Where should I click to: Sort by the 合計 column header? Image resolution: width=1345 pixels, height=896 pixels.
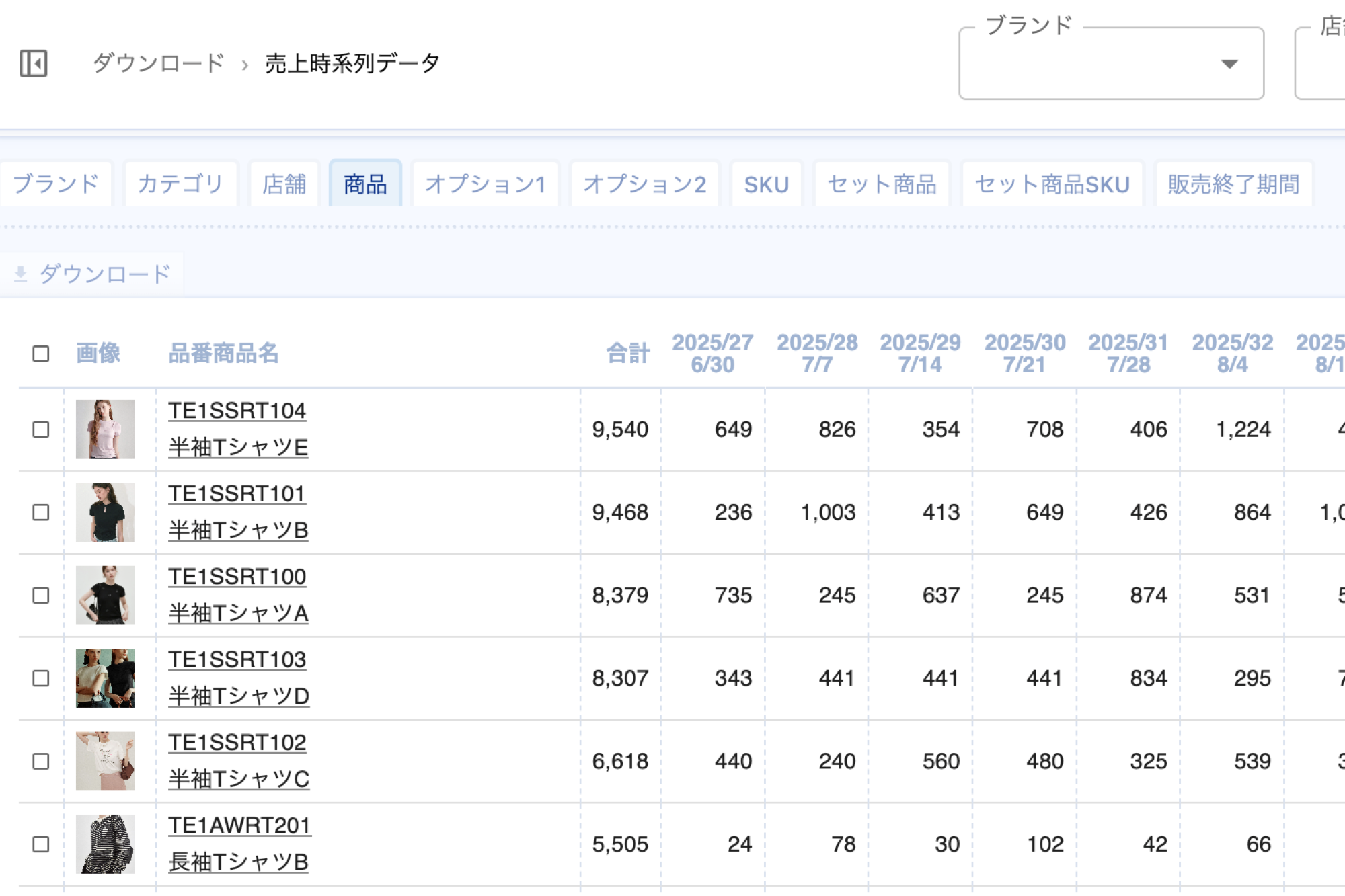point(627,354)
